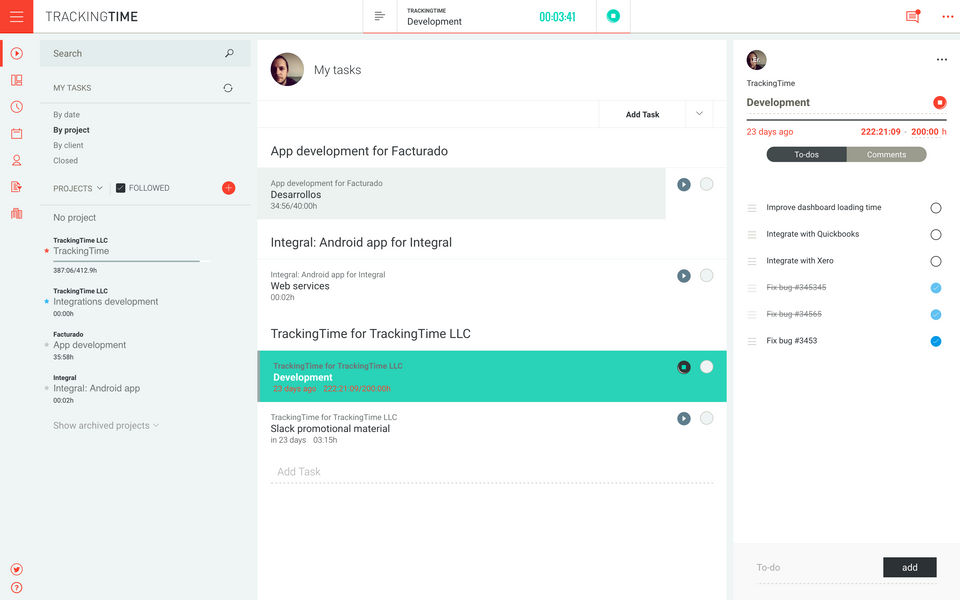The image size is (960, 600).
Task: Open the project boards sidebar icon
Action: pos(17,80)
